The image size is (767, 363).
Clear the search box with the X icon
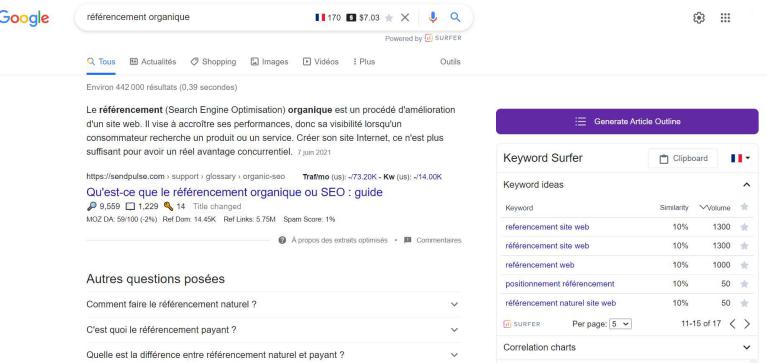(405, 18)
